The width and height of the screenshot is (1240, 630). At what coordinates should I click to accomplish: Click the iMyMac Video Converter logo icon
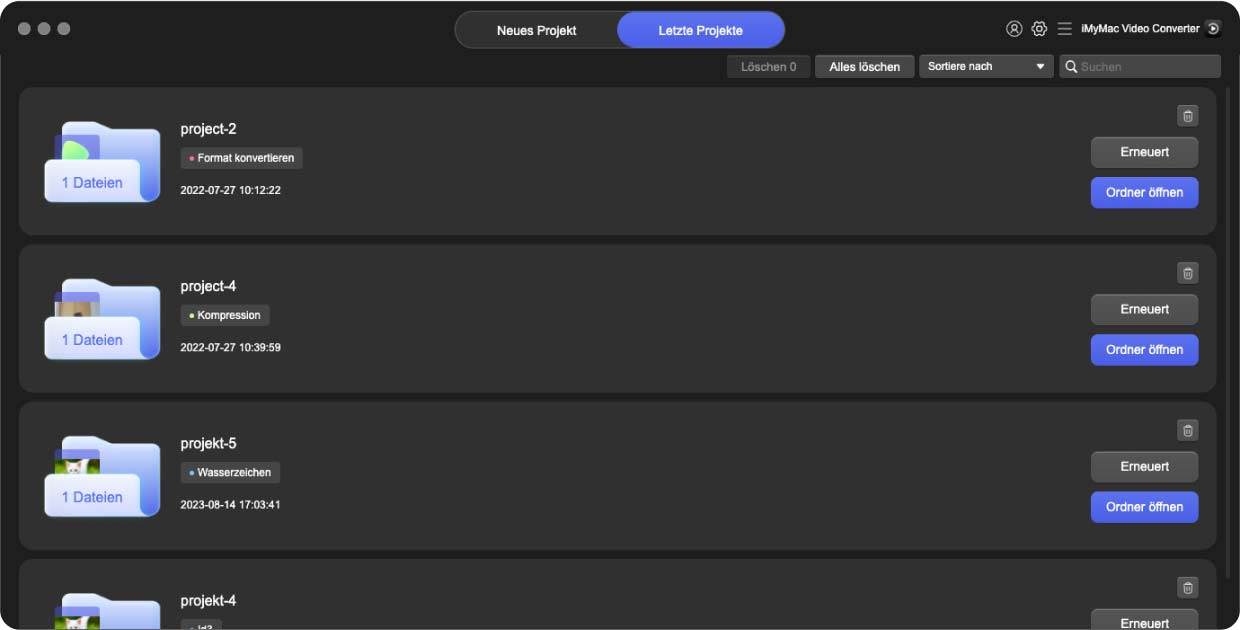coord(1213,29)
